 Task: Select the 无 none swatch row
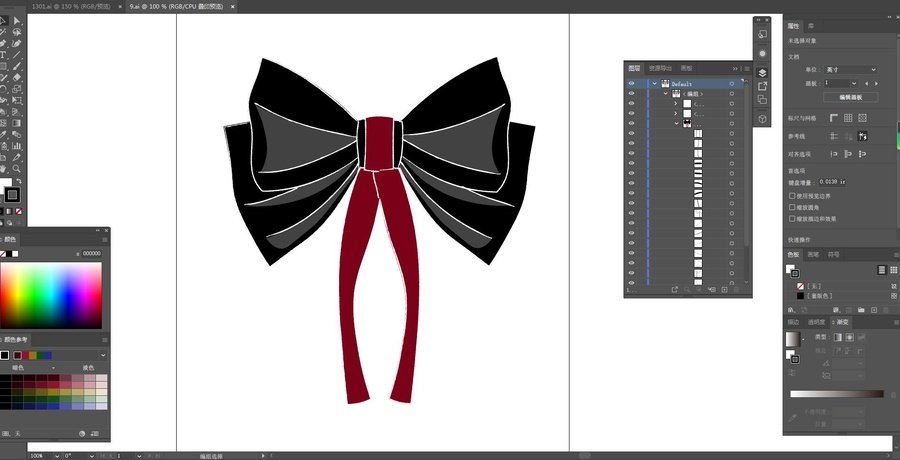[x=842, y=286]
